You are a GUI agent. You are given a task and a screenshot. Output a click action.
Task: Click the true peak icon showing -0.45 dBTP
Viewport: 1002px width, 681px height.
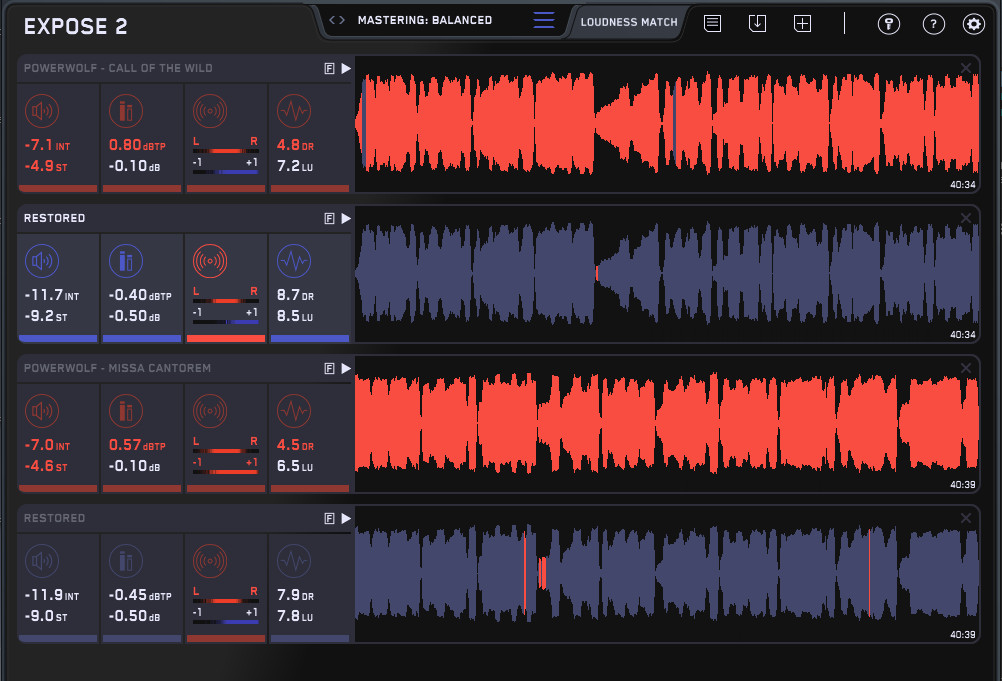pyautogui.click(x=126, y=562)
